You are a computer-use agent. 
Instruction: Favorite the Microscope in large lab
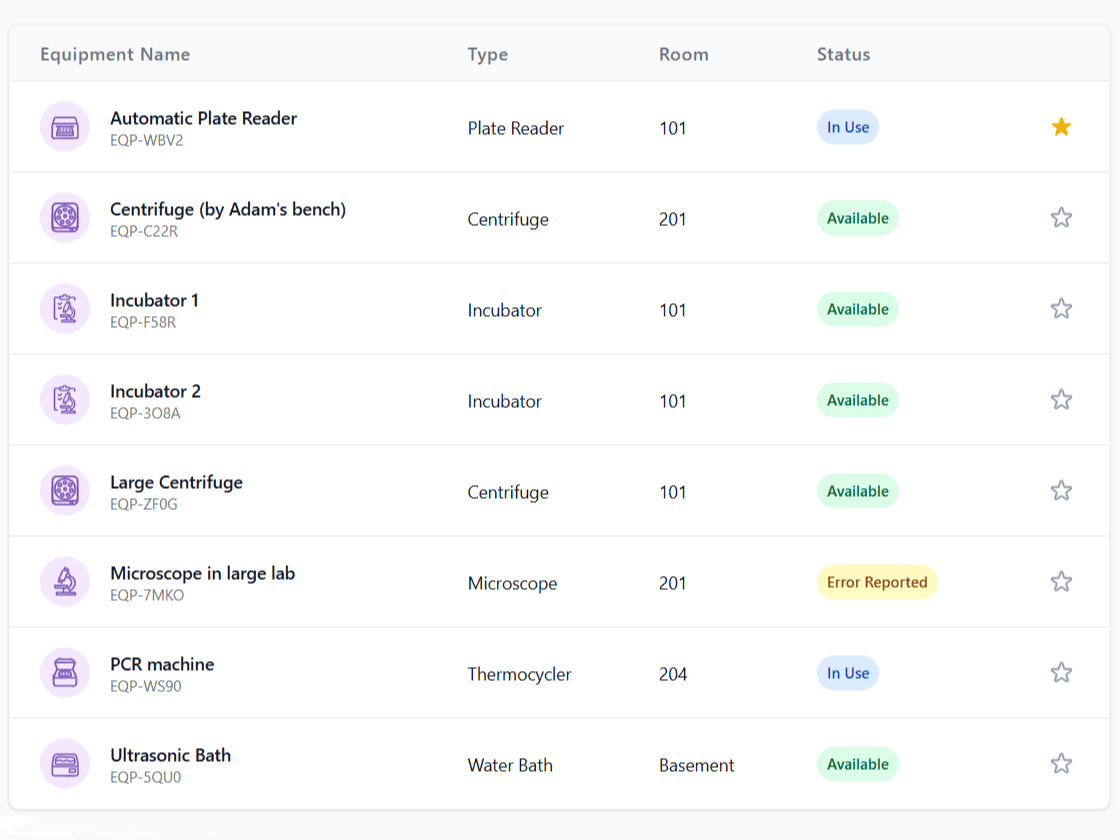point(1061,581)
